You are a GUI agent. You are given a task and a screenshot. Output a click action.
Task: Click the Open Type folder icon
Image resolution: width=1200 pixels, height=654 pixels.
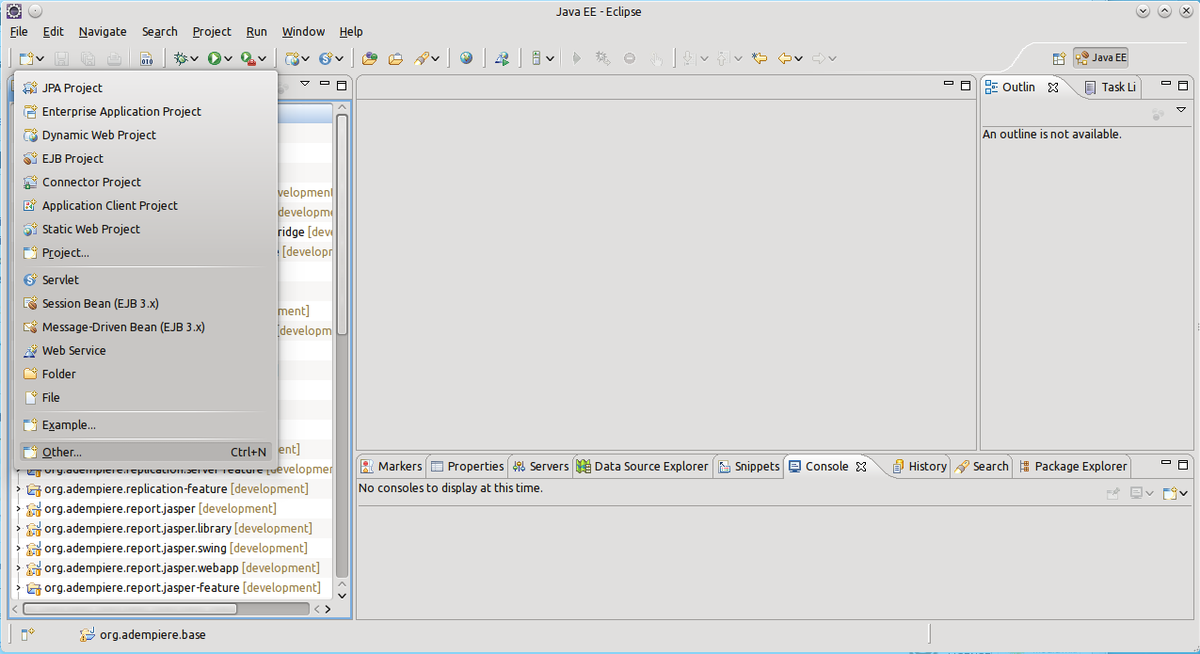[370, 58]
